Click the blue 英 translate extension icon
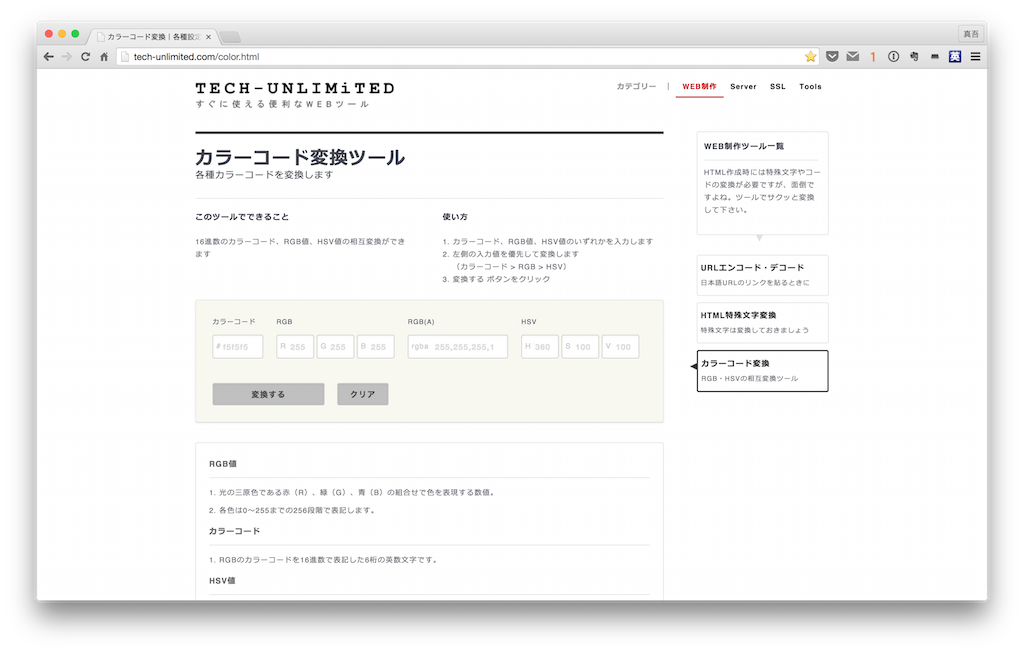 pos(954,57)
